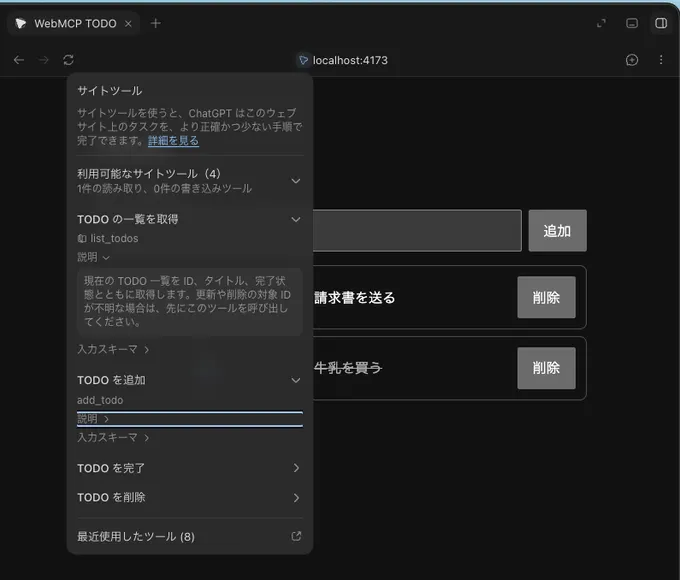Screen dimensions: 680x580
Task: Click the list_todos tool name
Action: point(114,239)
